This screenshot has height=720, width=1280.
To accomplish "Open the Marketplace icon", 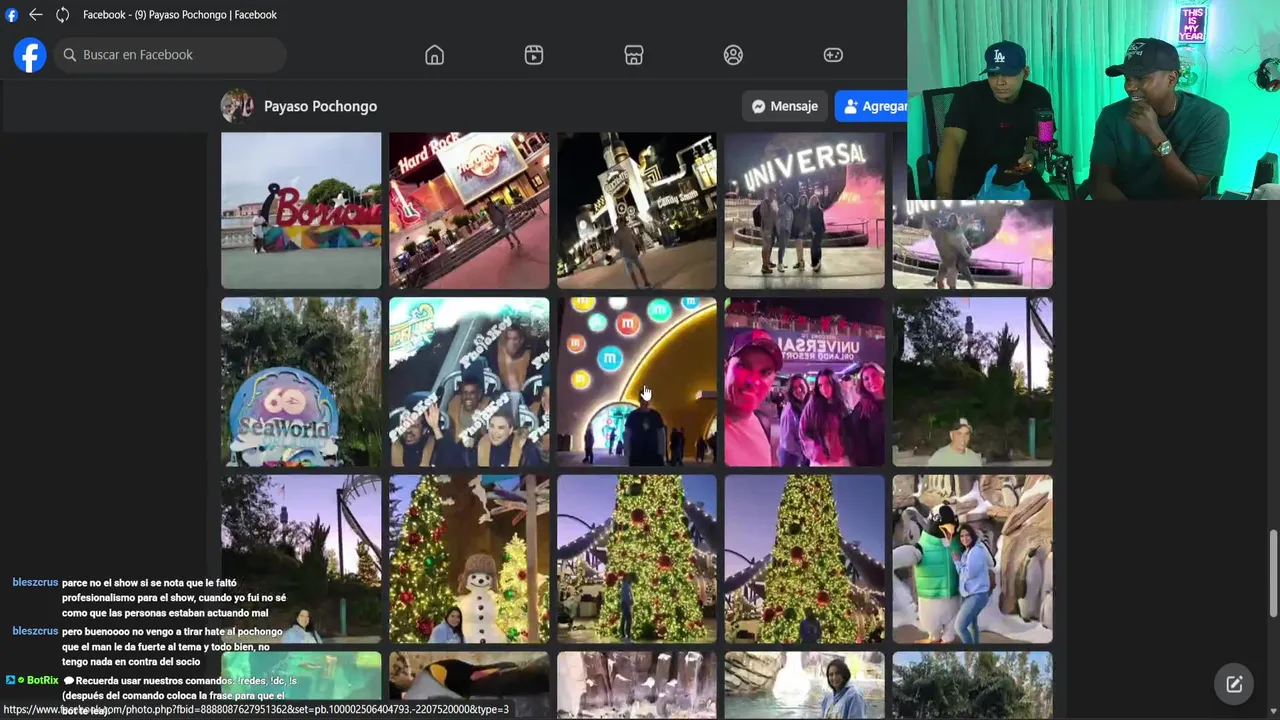I will click(634, 55).
